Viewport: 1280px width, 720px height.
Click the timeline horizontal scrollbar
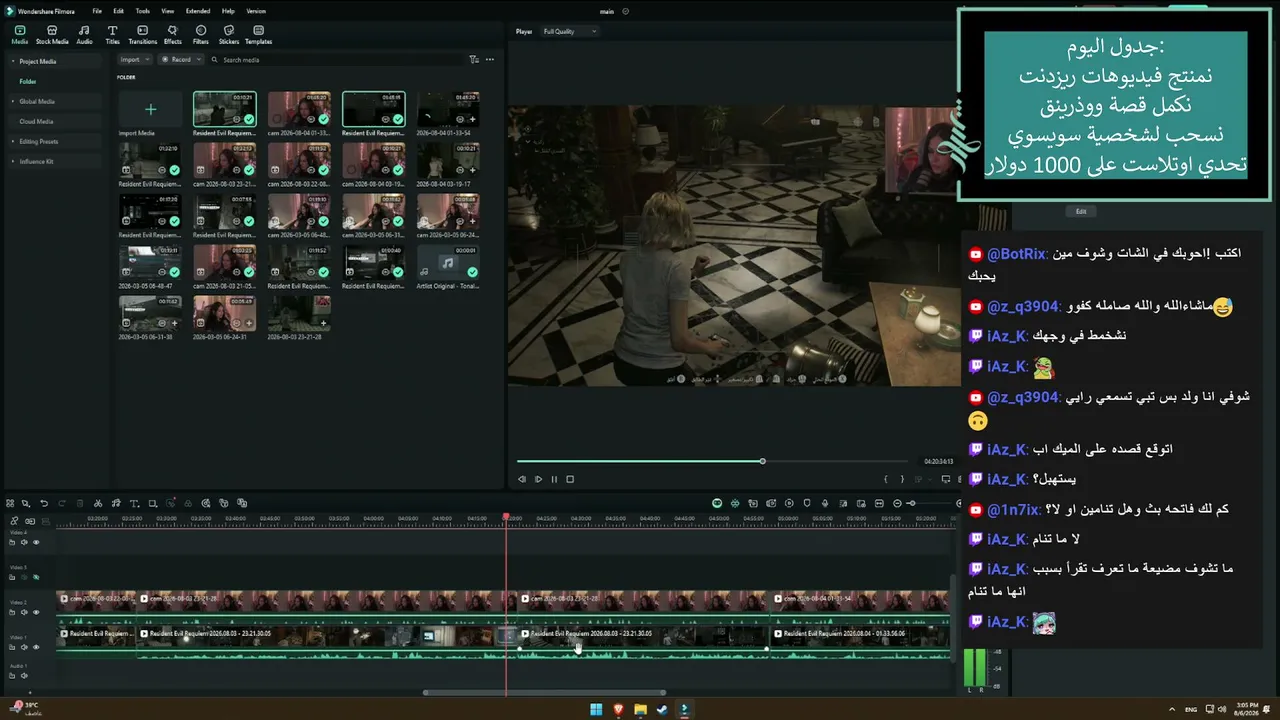coord(544,692)
